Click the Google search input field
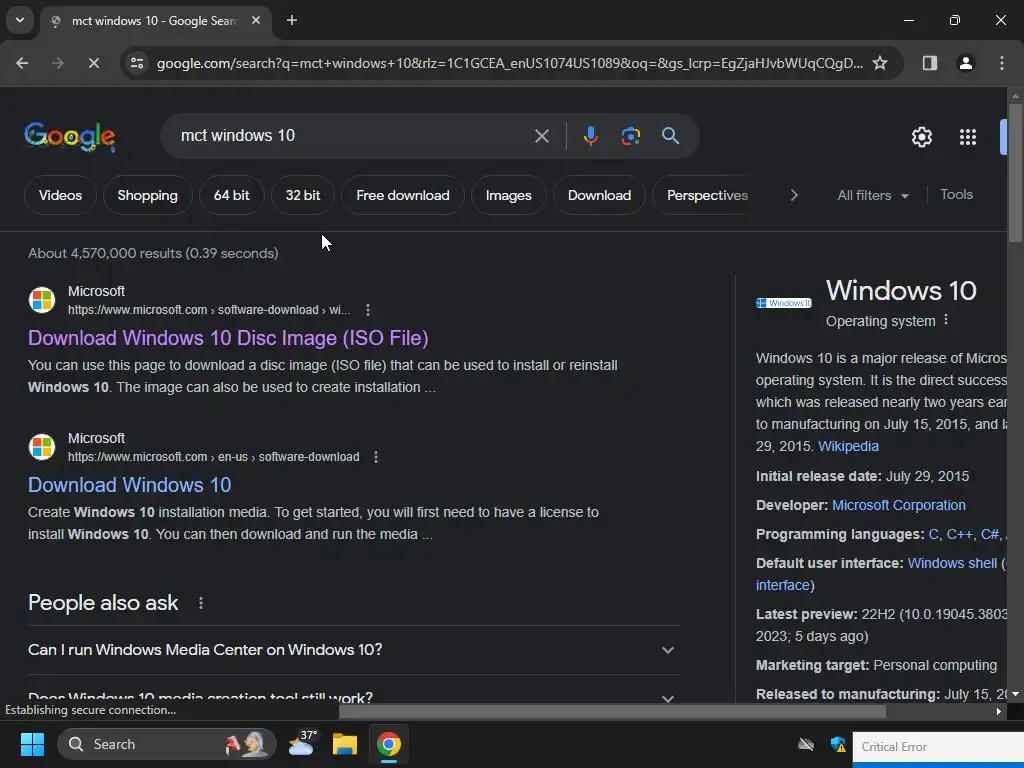The height and width of the screenshot is (768, 1024). pos(353,136)
